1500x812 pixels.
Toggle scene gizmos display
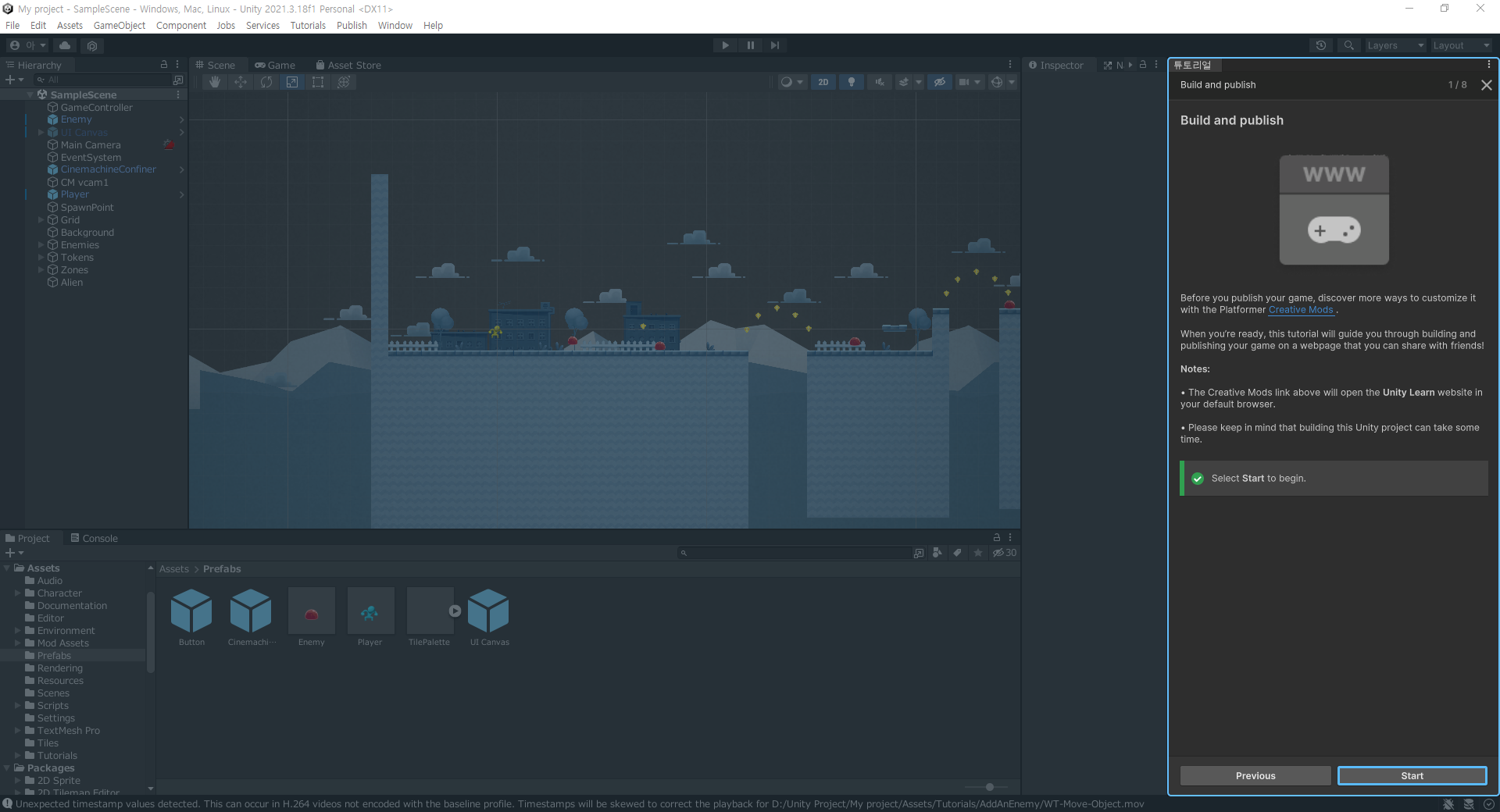click(x=997, y=82)
